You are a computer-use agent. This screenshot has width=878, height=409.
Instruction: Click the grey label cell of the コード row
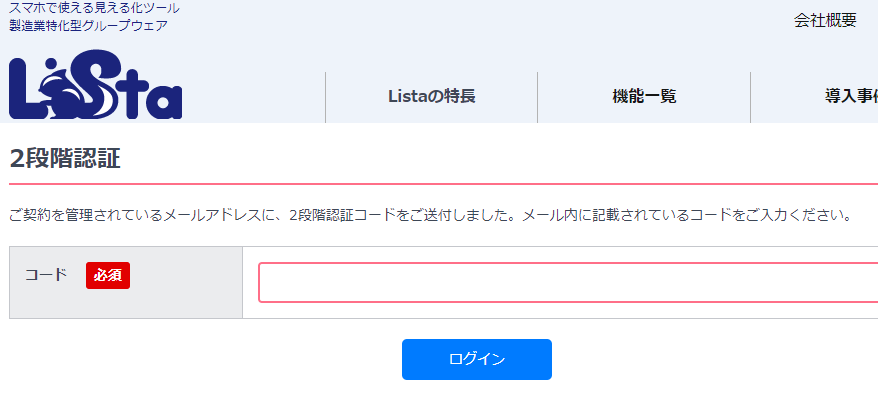126,282
